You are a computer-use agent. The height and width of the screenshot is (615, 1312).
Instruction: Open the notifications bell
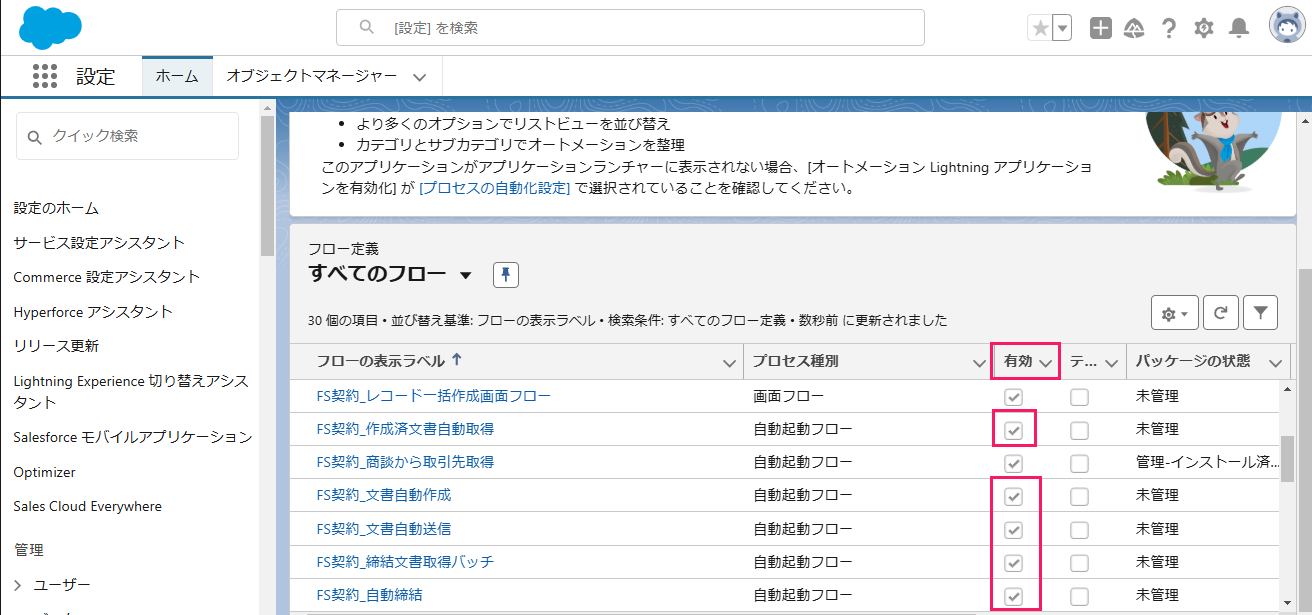pyautogui.click(x=1239, y=28)
